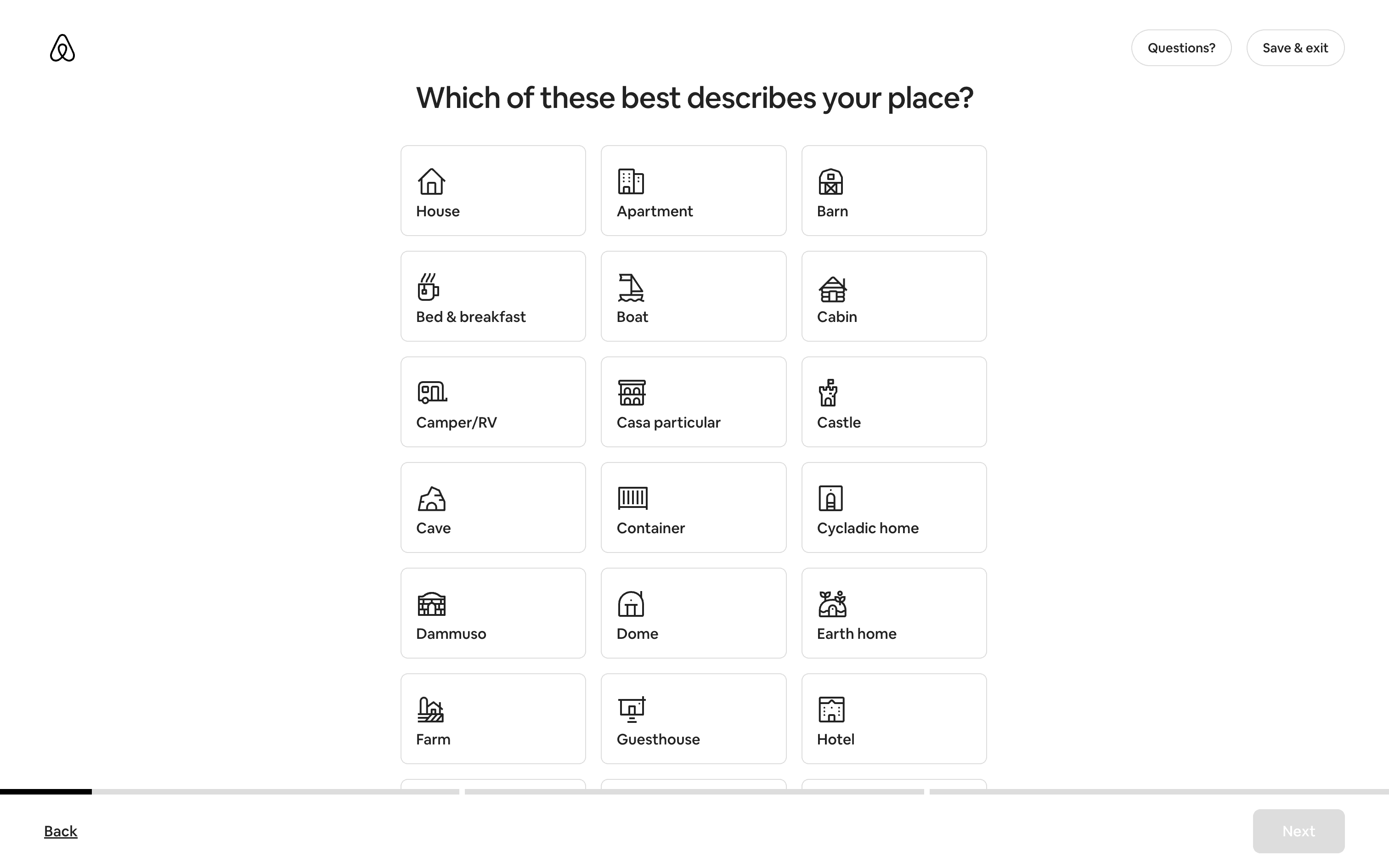Pick the Container option card
This screenshot has height=868, width=1389.
694,507
